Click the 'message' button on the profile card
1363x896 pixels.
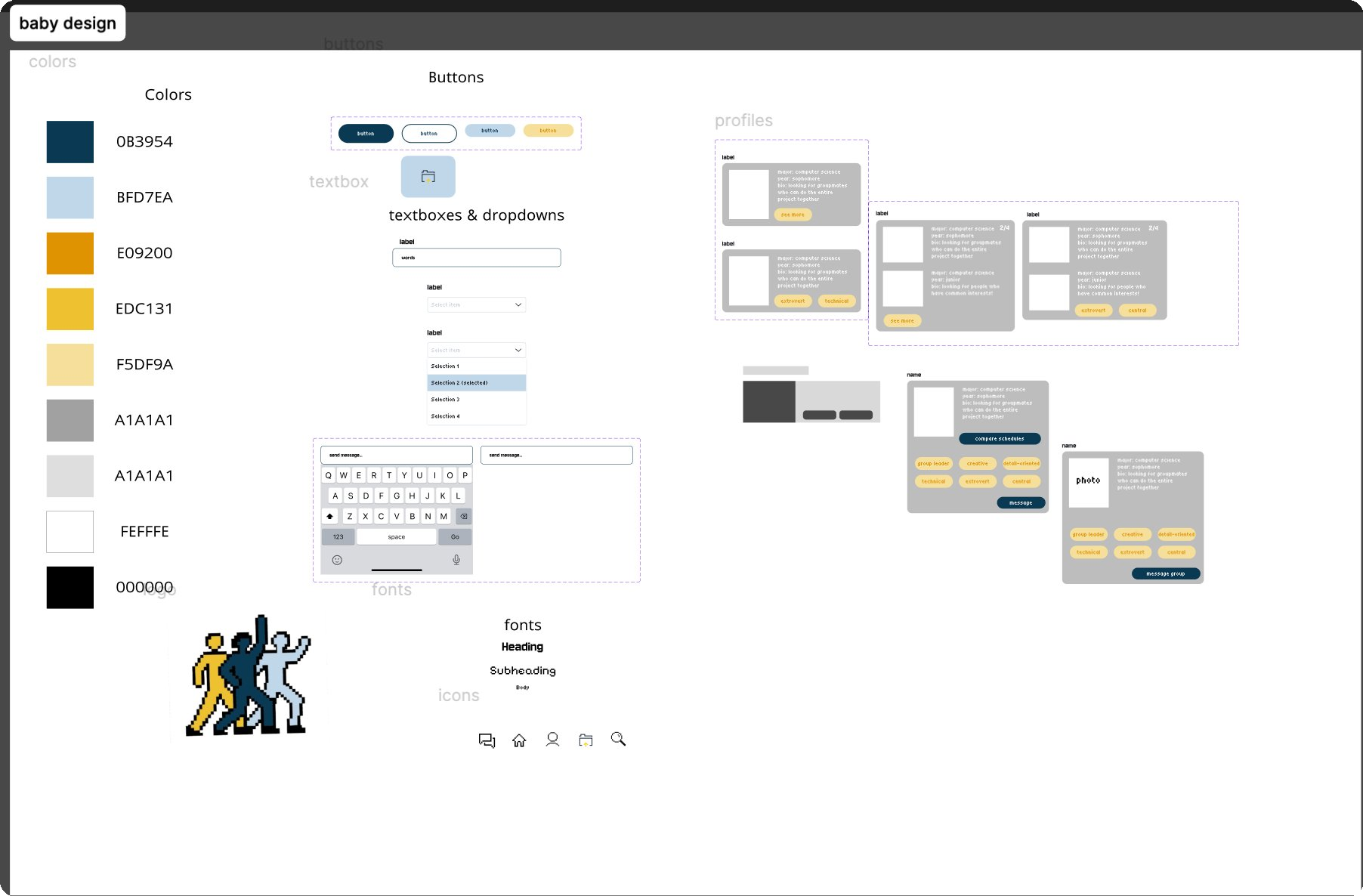(1021, 502)
